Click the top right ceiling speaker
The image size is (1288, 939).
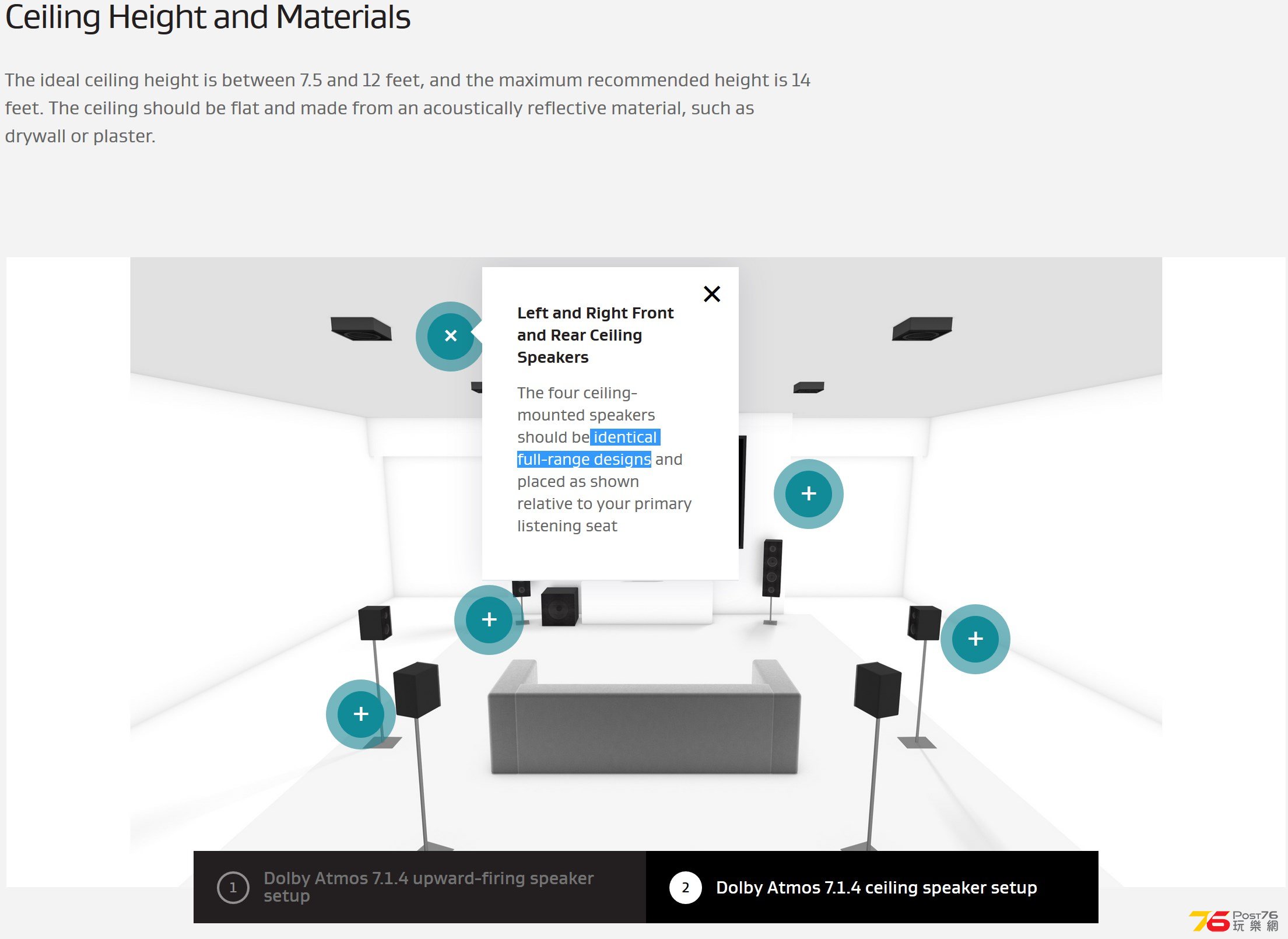(922, 329)
